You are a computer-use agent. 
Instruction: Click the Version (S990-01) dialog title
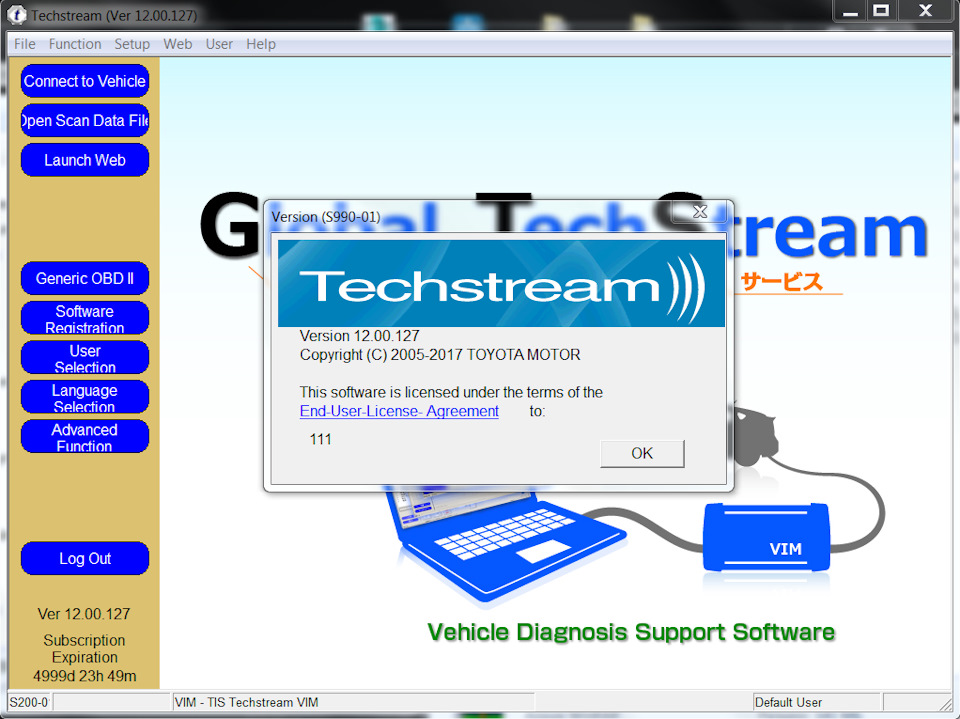(x=326, y=217)
